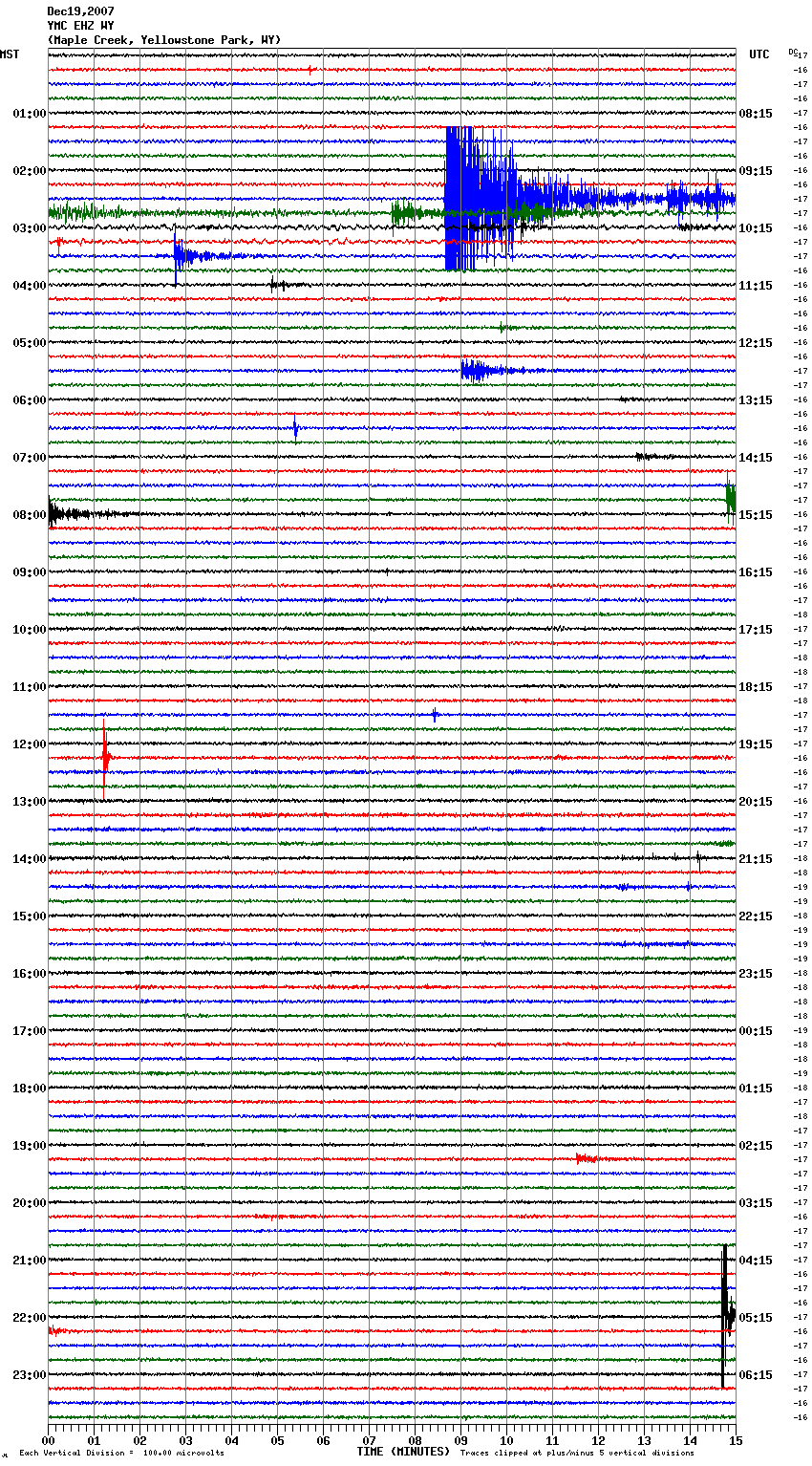The image size is (812, 1466).
Task: Click the 18:00 MST hour label
Action: coord(30,1089)
